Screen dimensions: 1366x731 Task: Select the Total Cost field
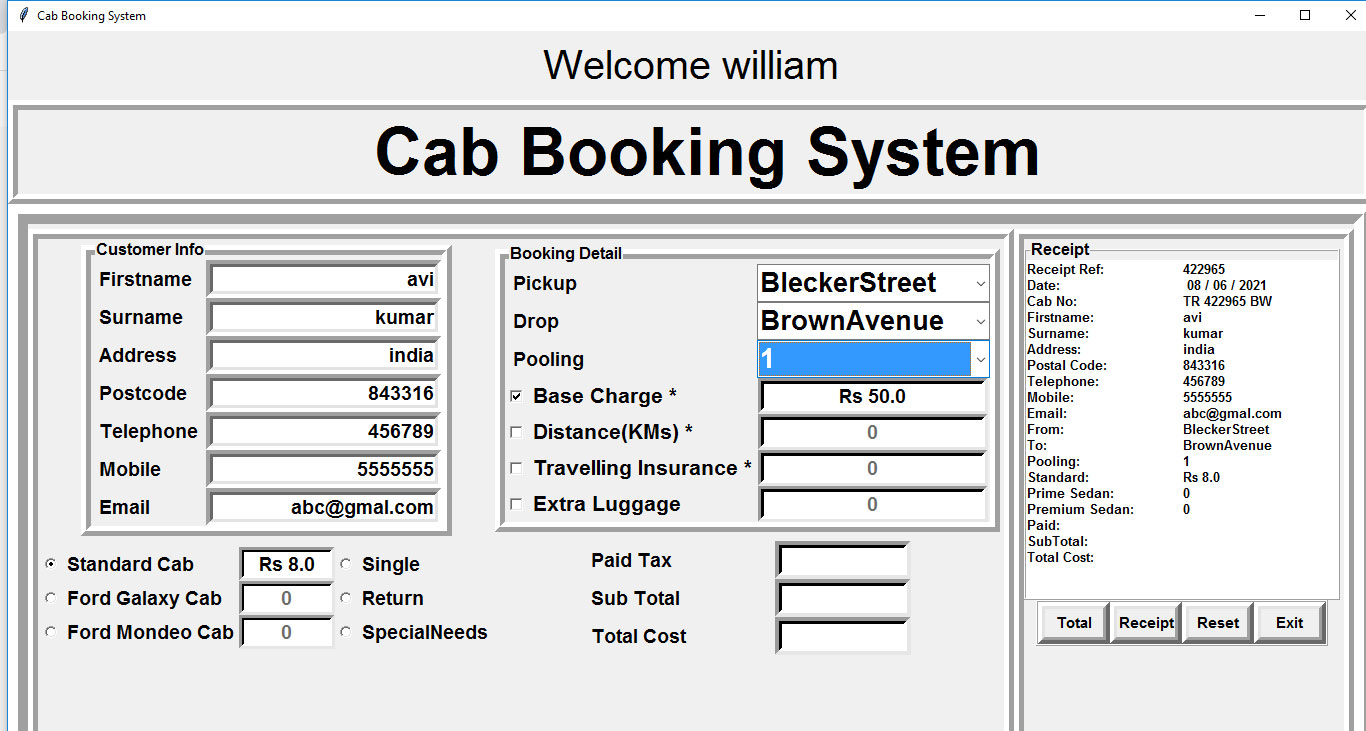tap(842, 637)
